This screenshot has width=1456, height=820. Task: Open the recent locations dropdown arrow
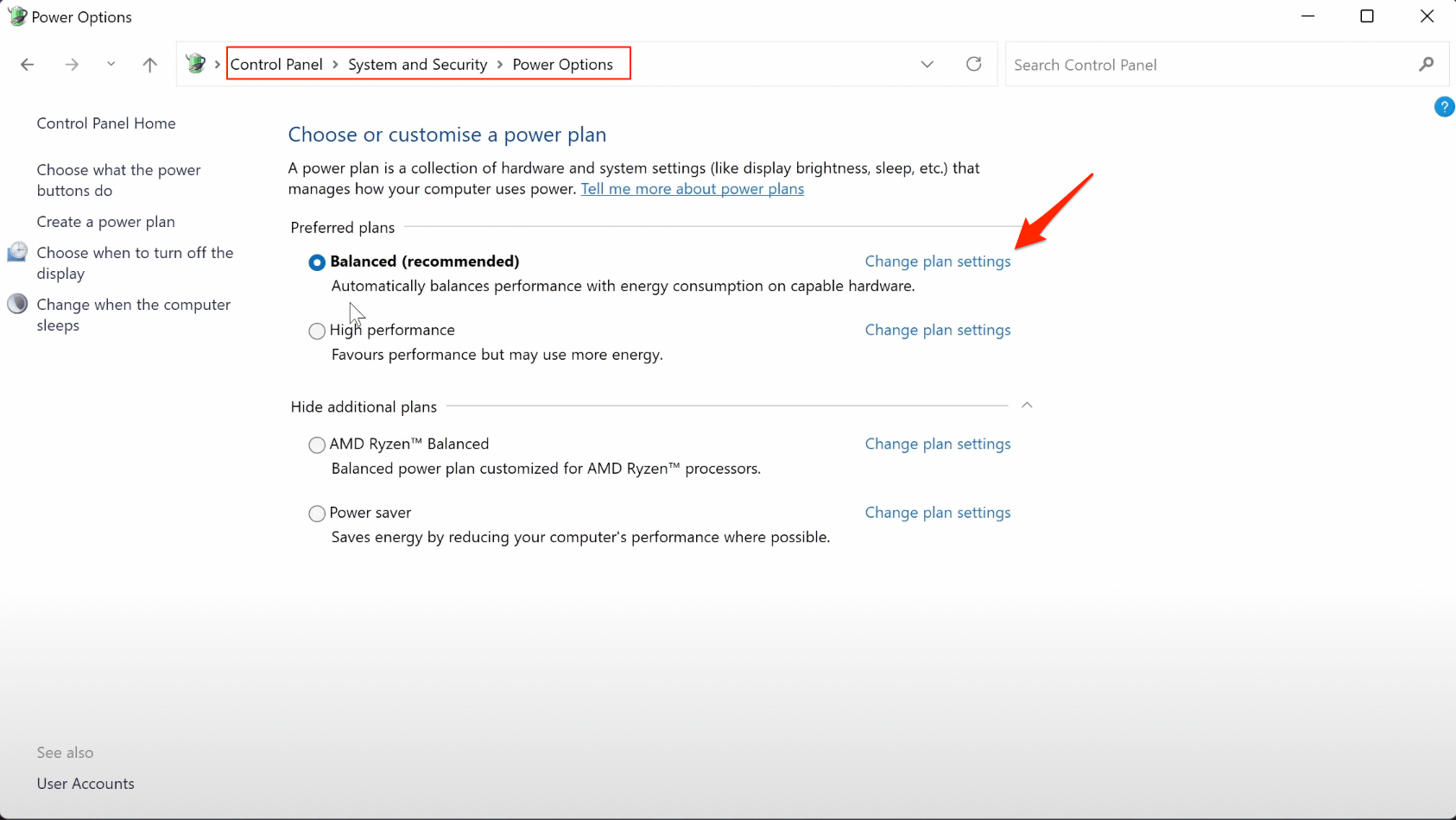click(111, 65)
